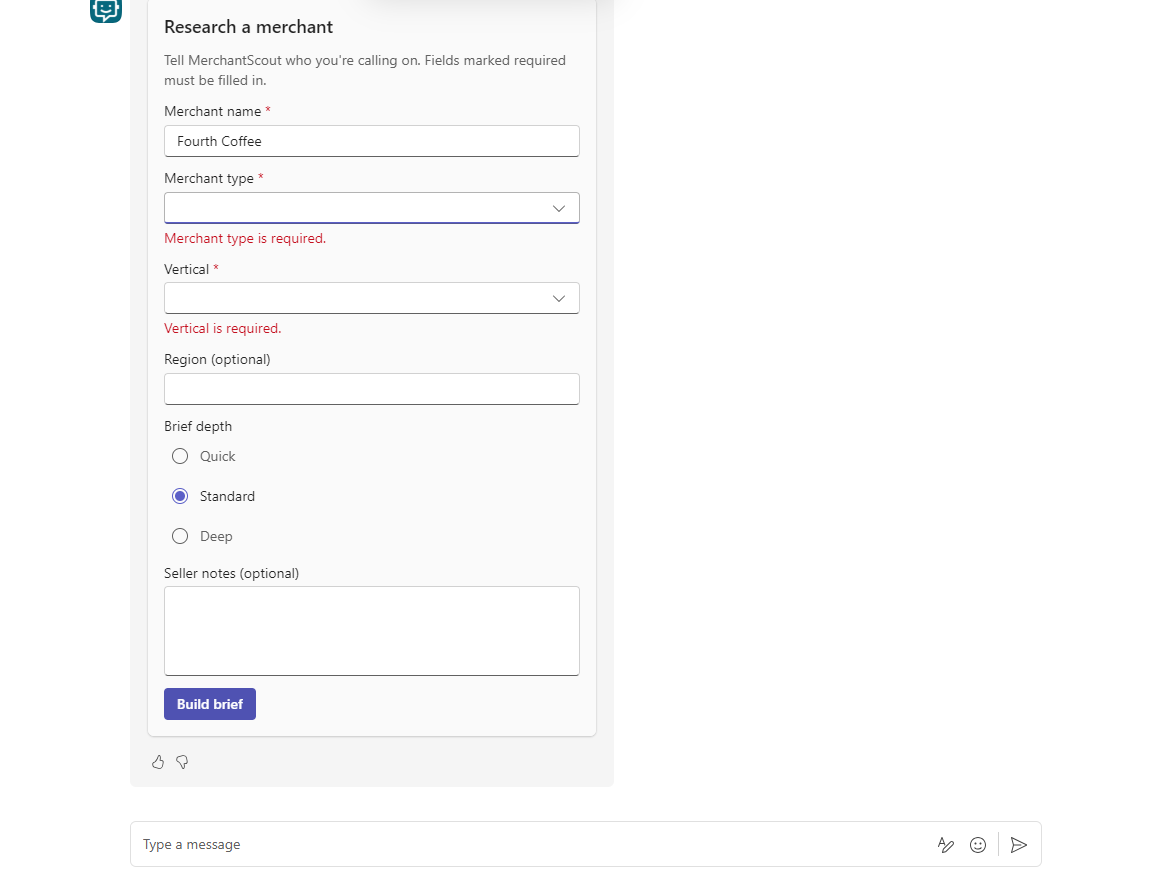Click the 'Vertical' field label
This screenshot has width=1172, height=891.
coord(187,269)
